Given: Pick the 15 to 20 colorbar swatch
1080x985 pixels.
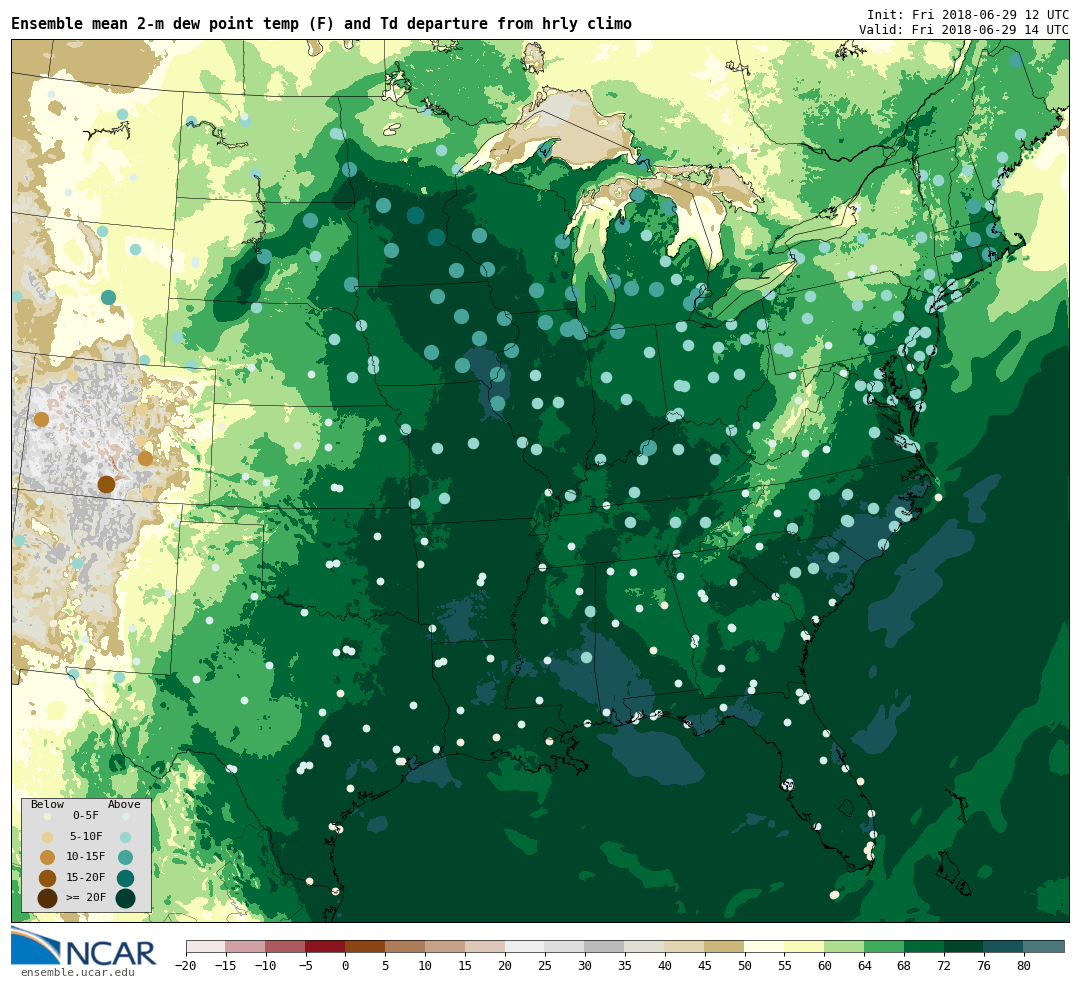Looking at the screenshot, I should pos(486,946).
